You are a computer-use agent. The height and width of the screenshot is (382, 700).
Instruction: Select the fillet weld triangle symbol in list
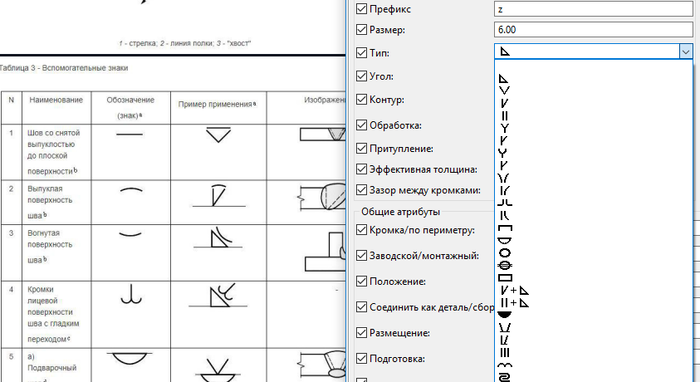[504, 79]
